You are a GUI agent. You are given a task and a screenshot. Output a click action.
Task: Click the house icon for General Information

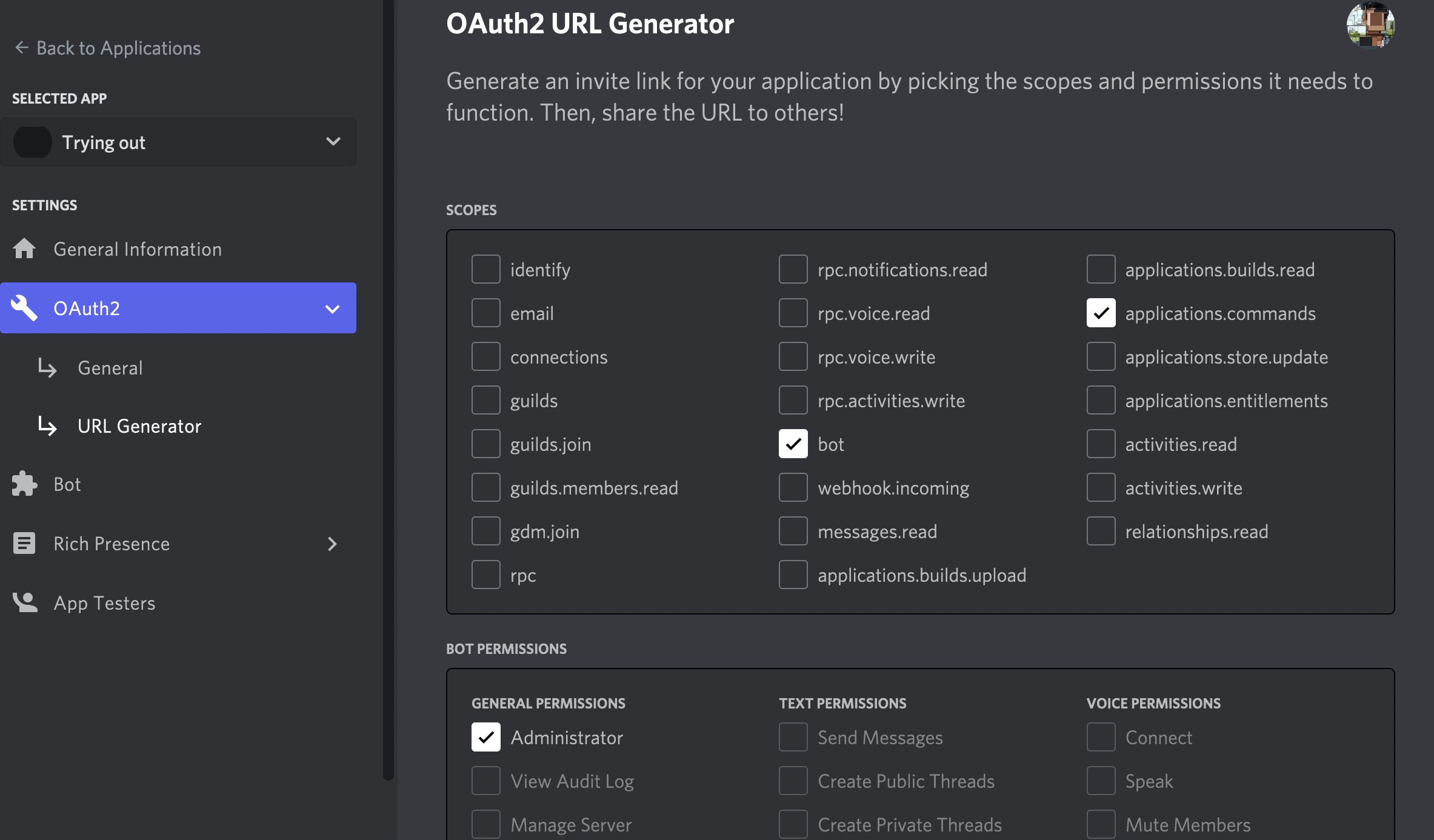[24, 248]
